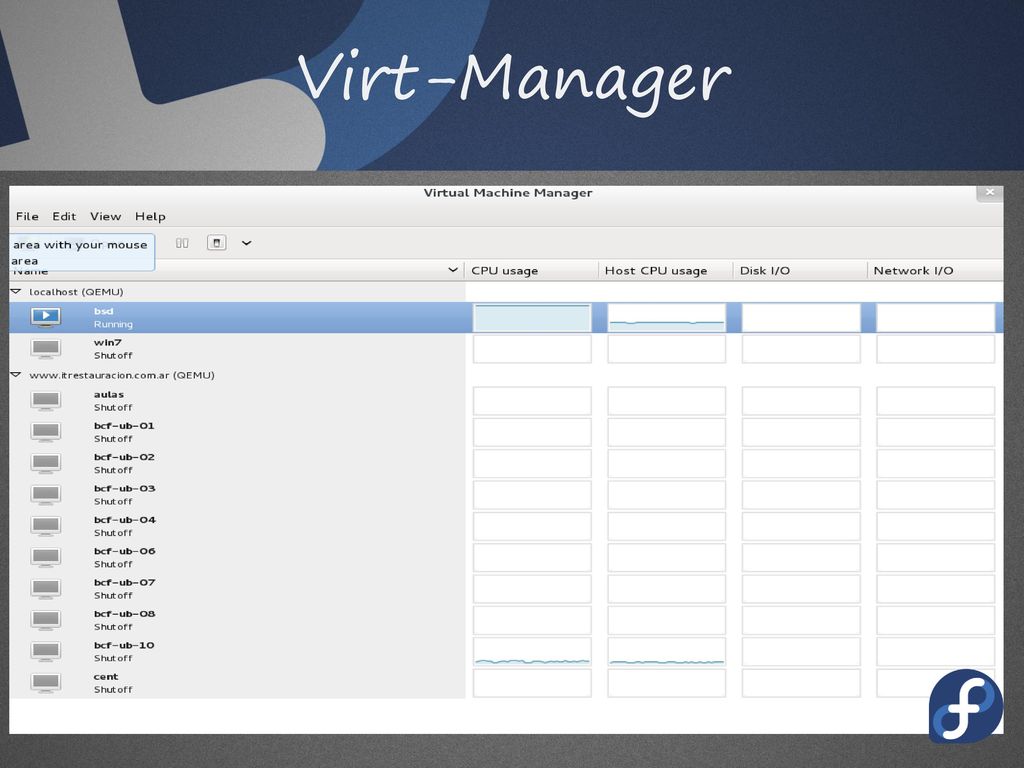Click the Name column sort chevron
The width and height of the screenshot is (1024, 768).
click(x=453, y=270)
